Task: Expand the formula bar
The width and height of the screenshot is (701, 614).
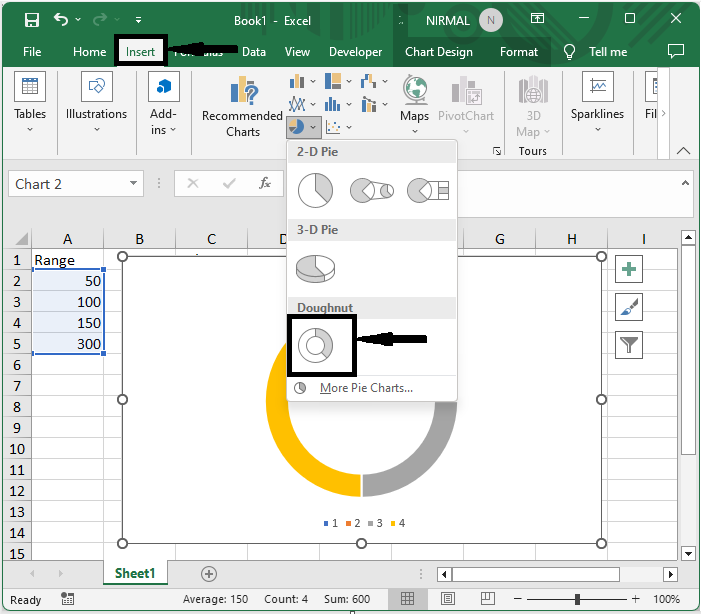Action: 685,183
